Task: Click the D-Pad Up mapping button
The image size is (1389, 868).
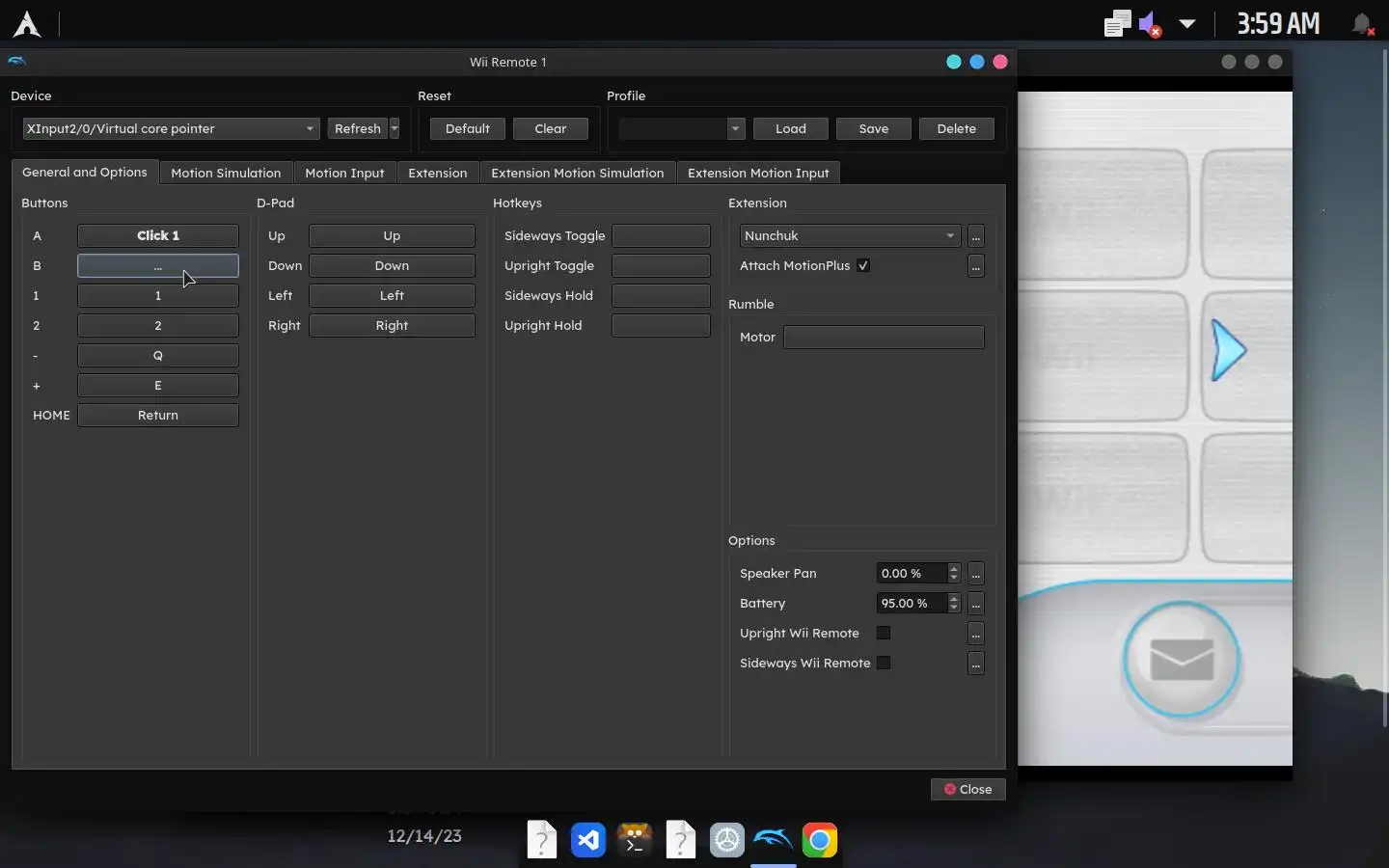Action: [x=392, y=235]
